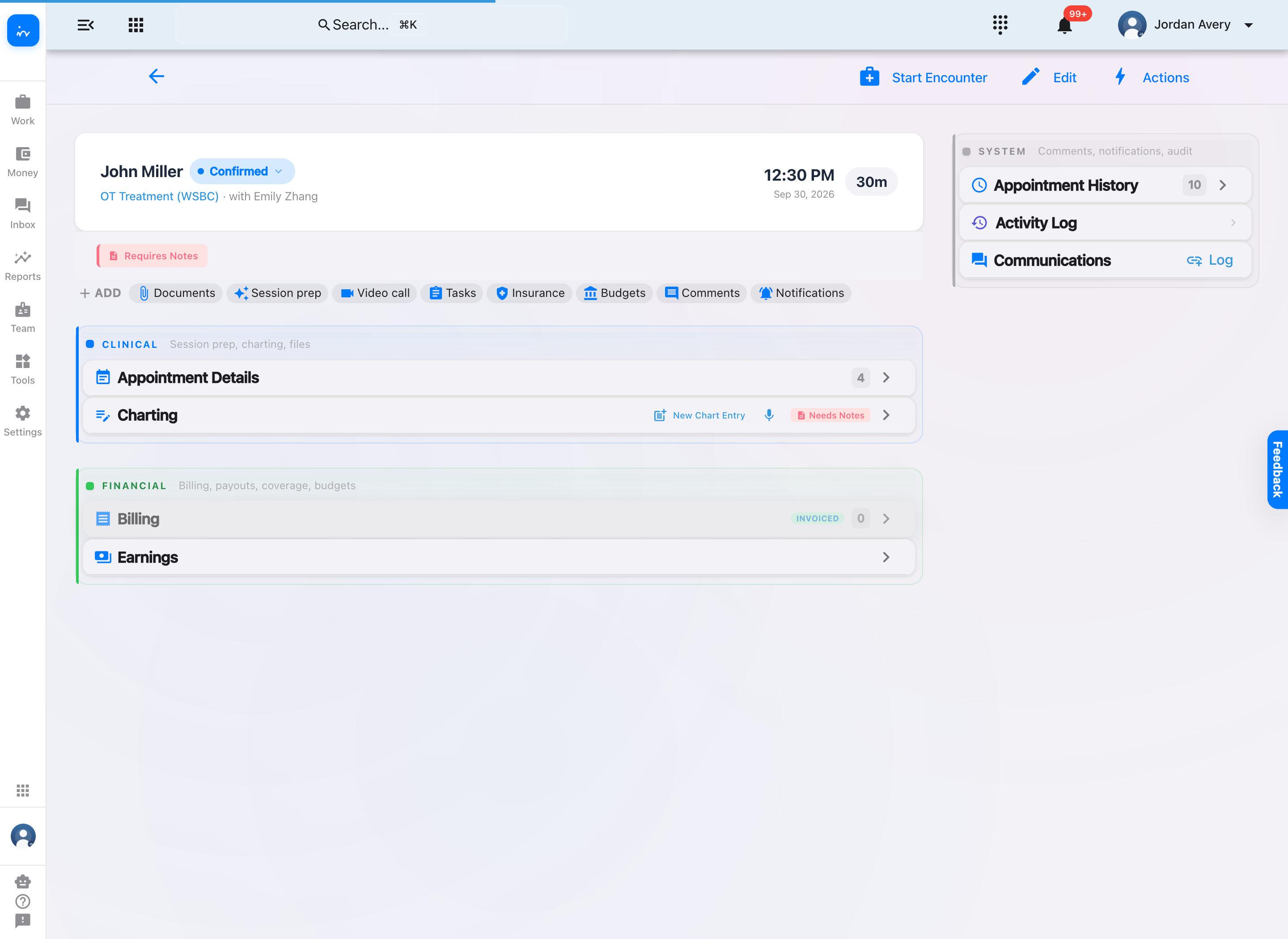The height and width of the screenshot is (939, 1288).
Task: Open the Feedback side tab
Action: pyautogui.click(x=1277, y=469)
